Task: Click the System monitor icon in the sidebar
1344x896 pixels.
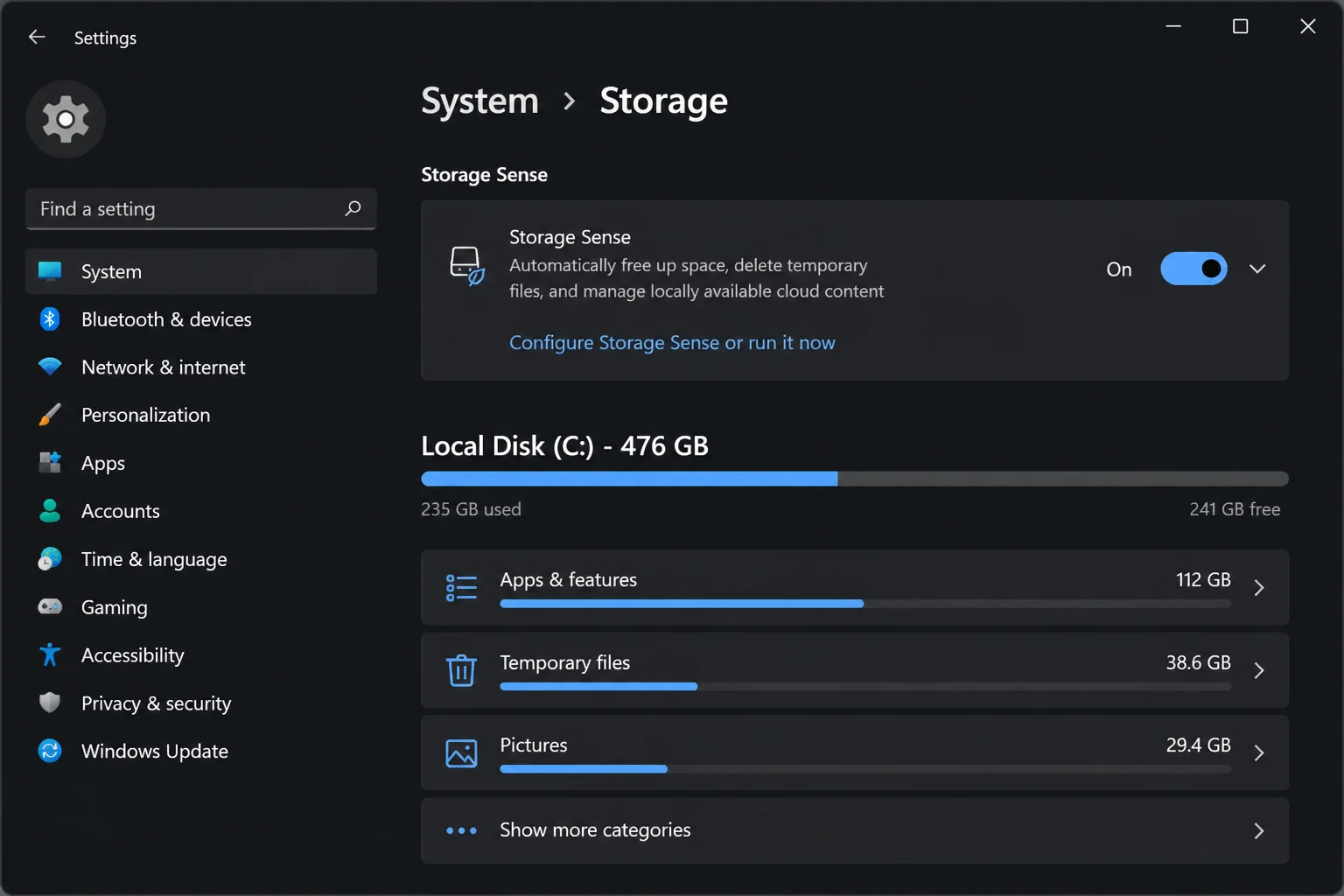Action: [50, 271]
